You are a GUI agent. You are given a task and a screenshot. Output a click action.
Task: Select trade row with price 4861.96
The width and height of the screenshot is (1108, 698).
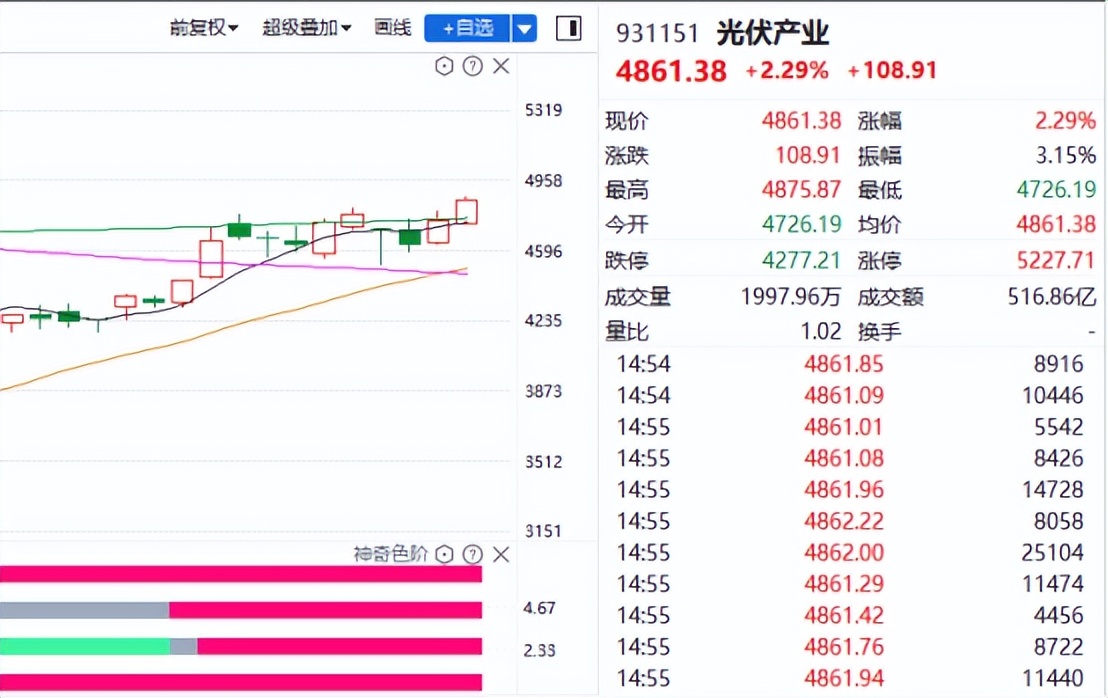[x=849, y=490]
